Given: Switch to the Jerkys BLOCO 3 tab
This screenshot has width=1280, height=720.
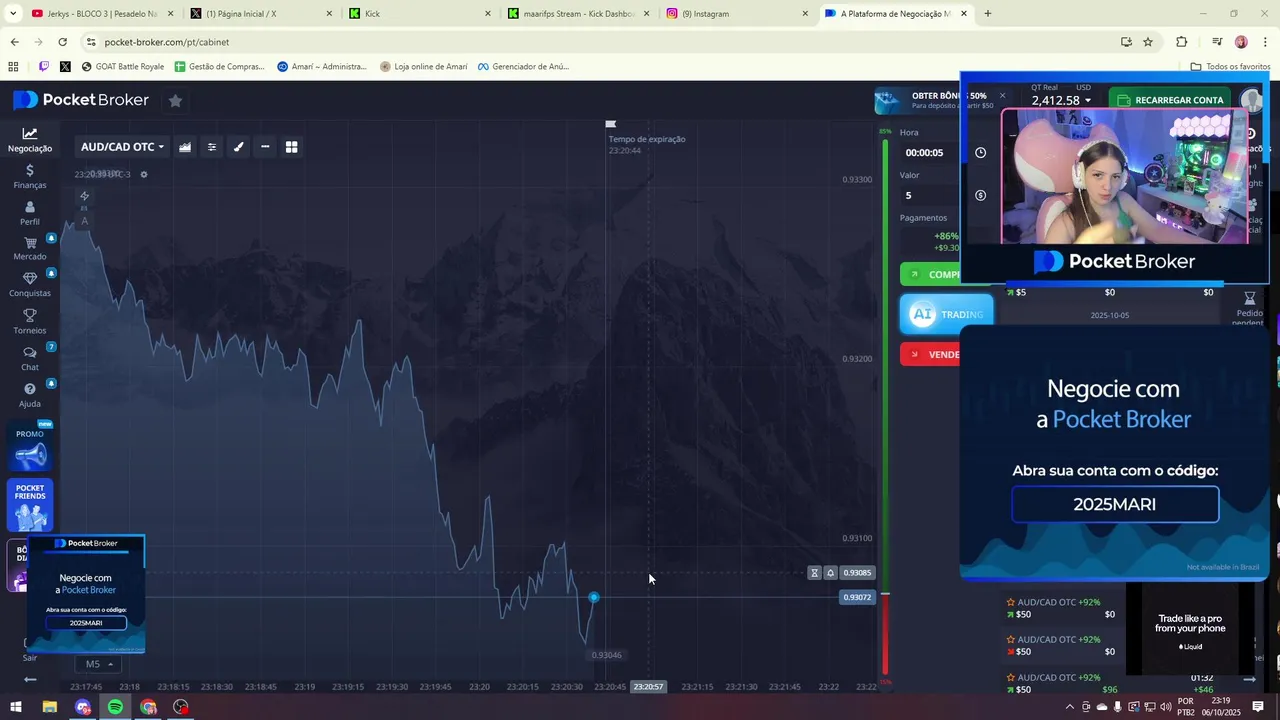Looking at the screenshot, I should 102,14.
